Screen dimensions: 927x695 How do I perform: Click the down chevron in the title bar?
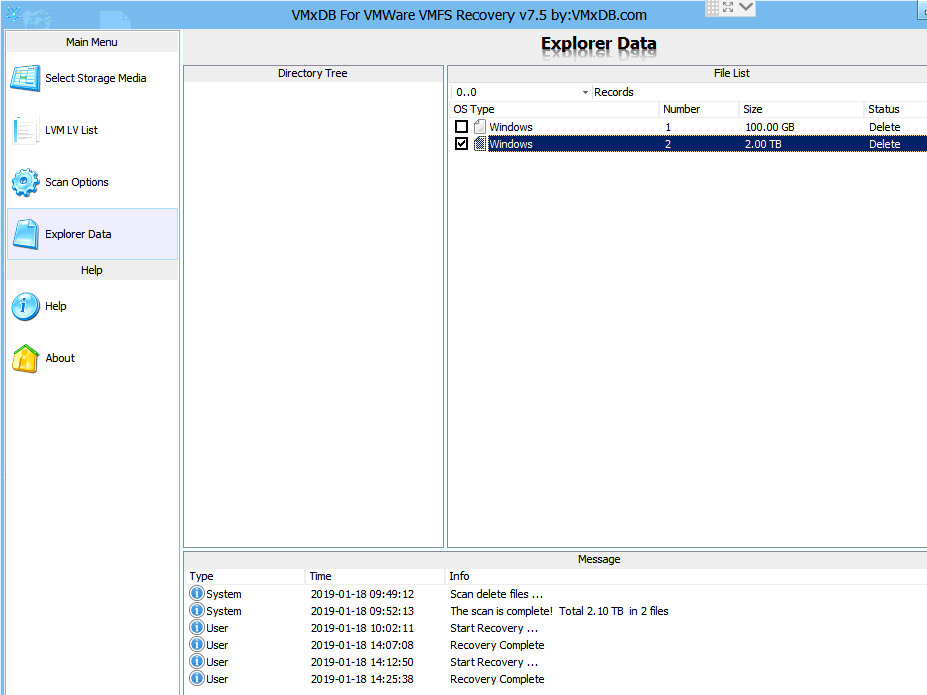tap(746, 7)
